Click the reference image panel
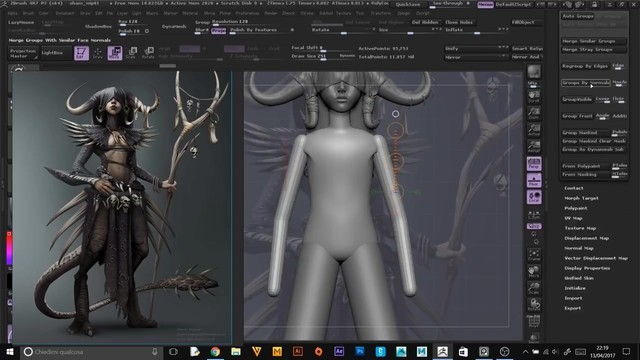The height and width of the screenshot is (360, 640). (122, 207)
